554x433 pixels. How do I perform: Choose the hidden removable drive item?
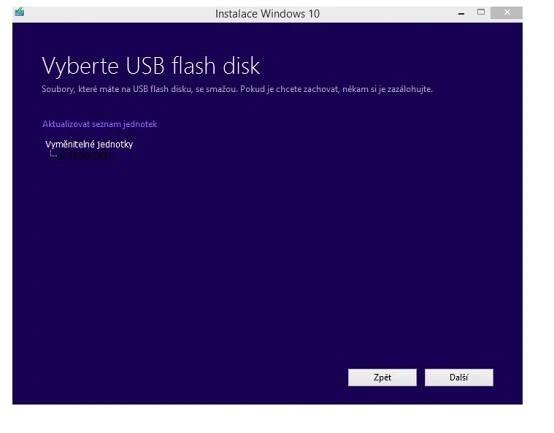[84, 155]
